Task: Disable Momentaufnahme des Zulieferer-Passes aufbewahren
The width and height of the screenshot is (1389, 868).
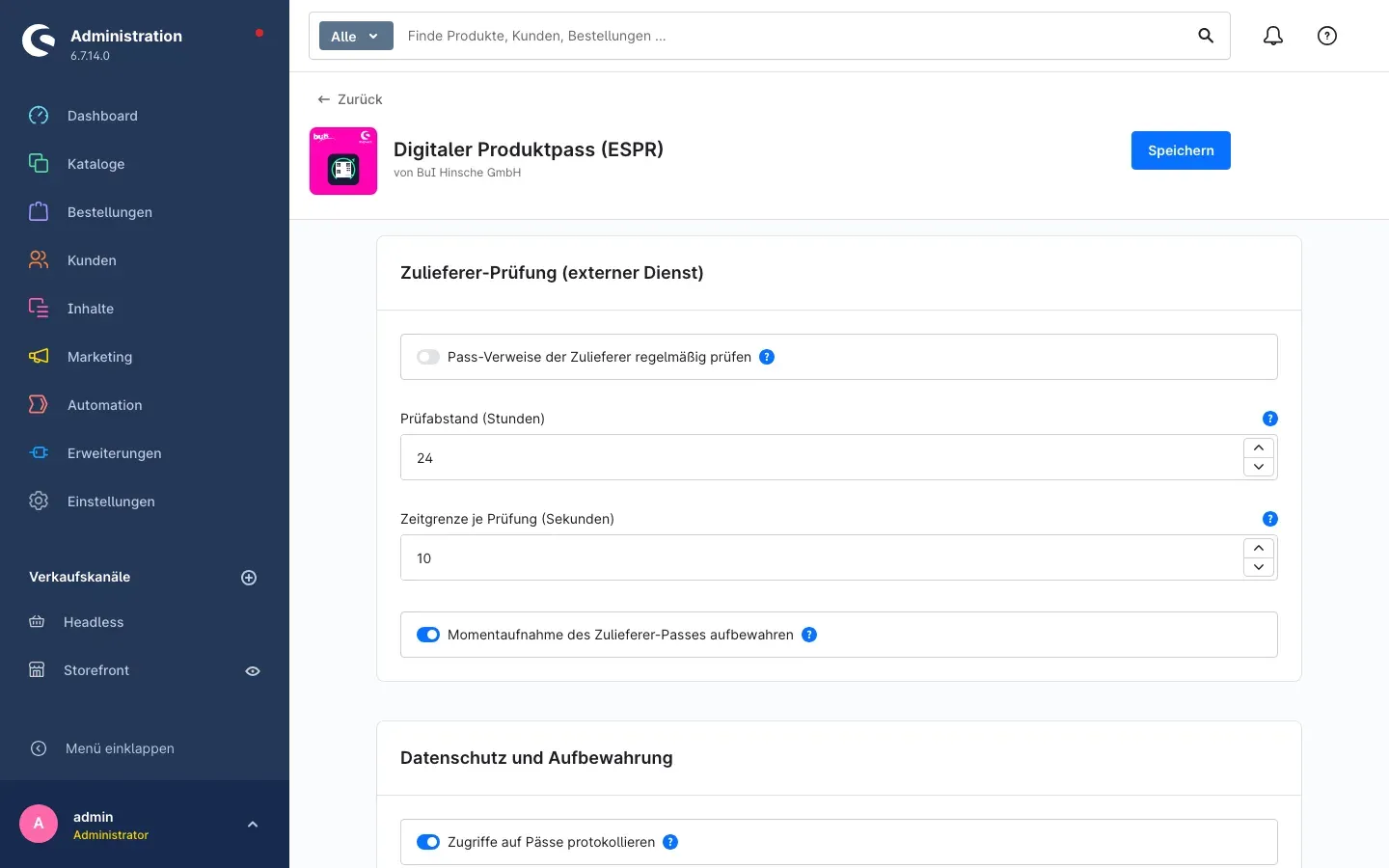Action: 428,635
